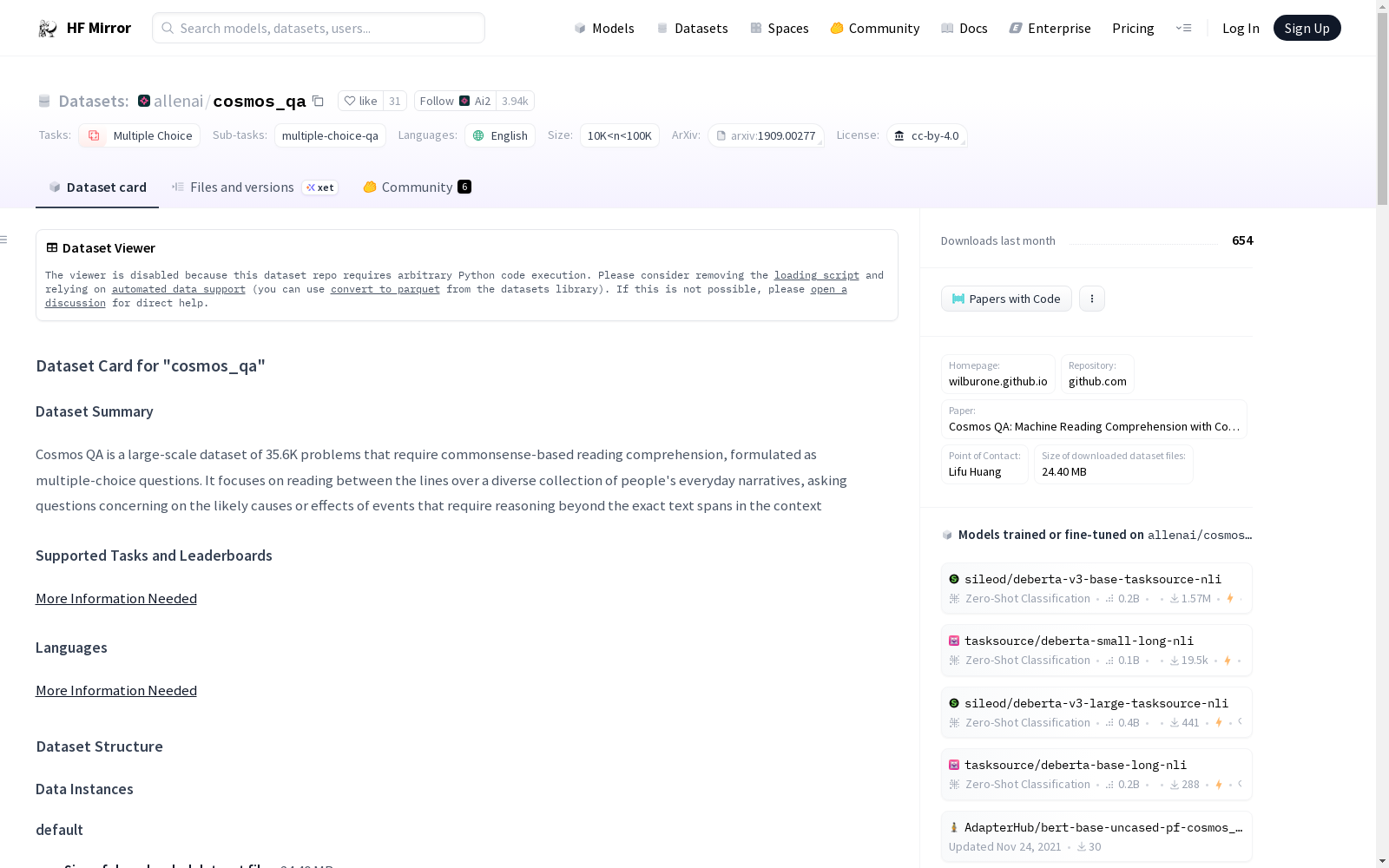Click the Ai2 avatar in Follow button
Image resolution: width=1389 pixels, height=868 pixels.
(x=464, y=101)
